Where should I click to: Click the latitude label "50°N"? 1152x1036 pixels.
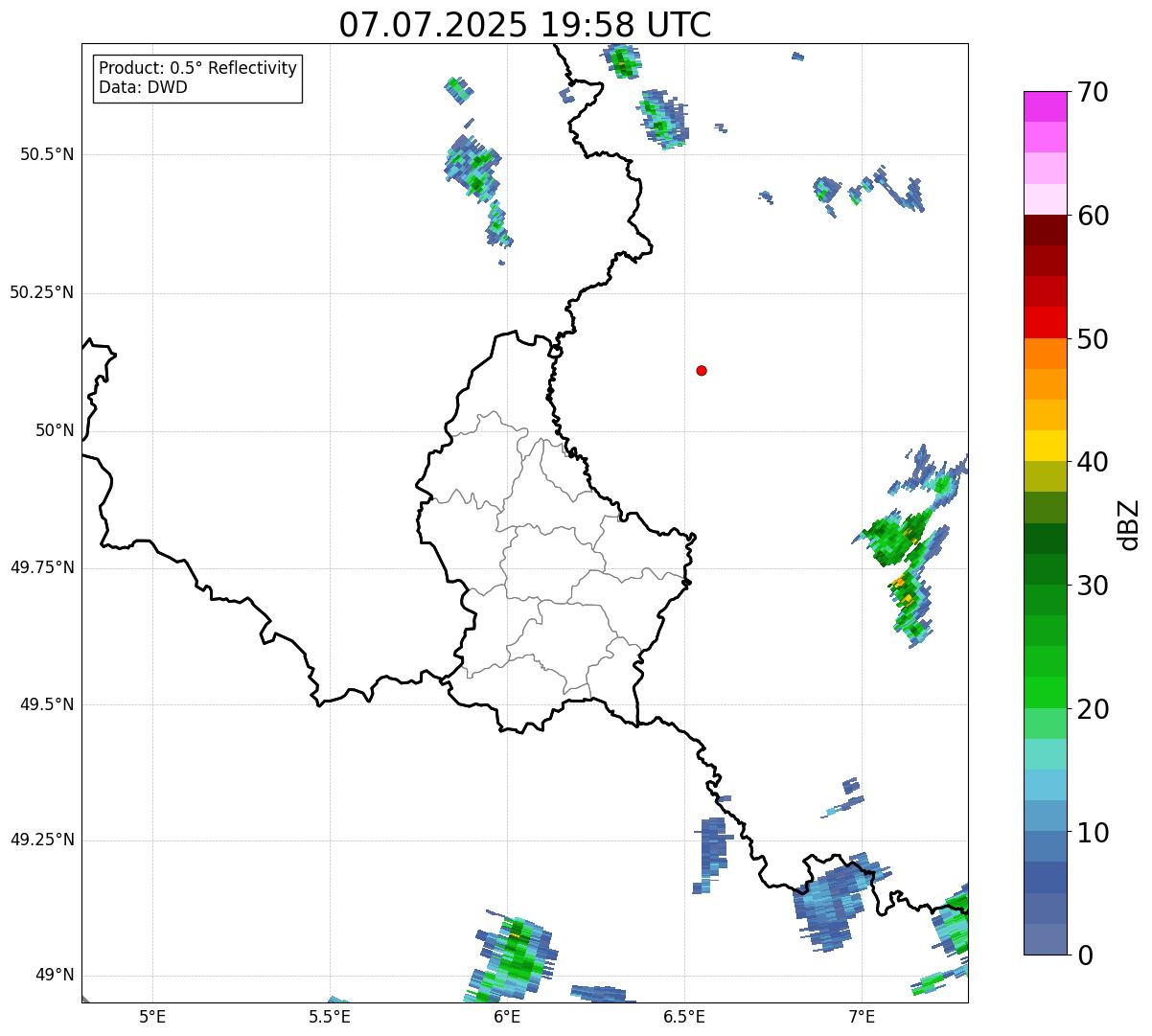click(55, 430)
